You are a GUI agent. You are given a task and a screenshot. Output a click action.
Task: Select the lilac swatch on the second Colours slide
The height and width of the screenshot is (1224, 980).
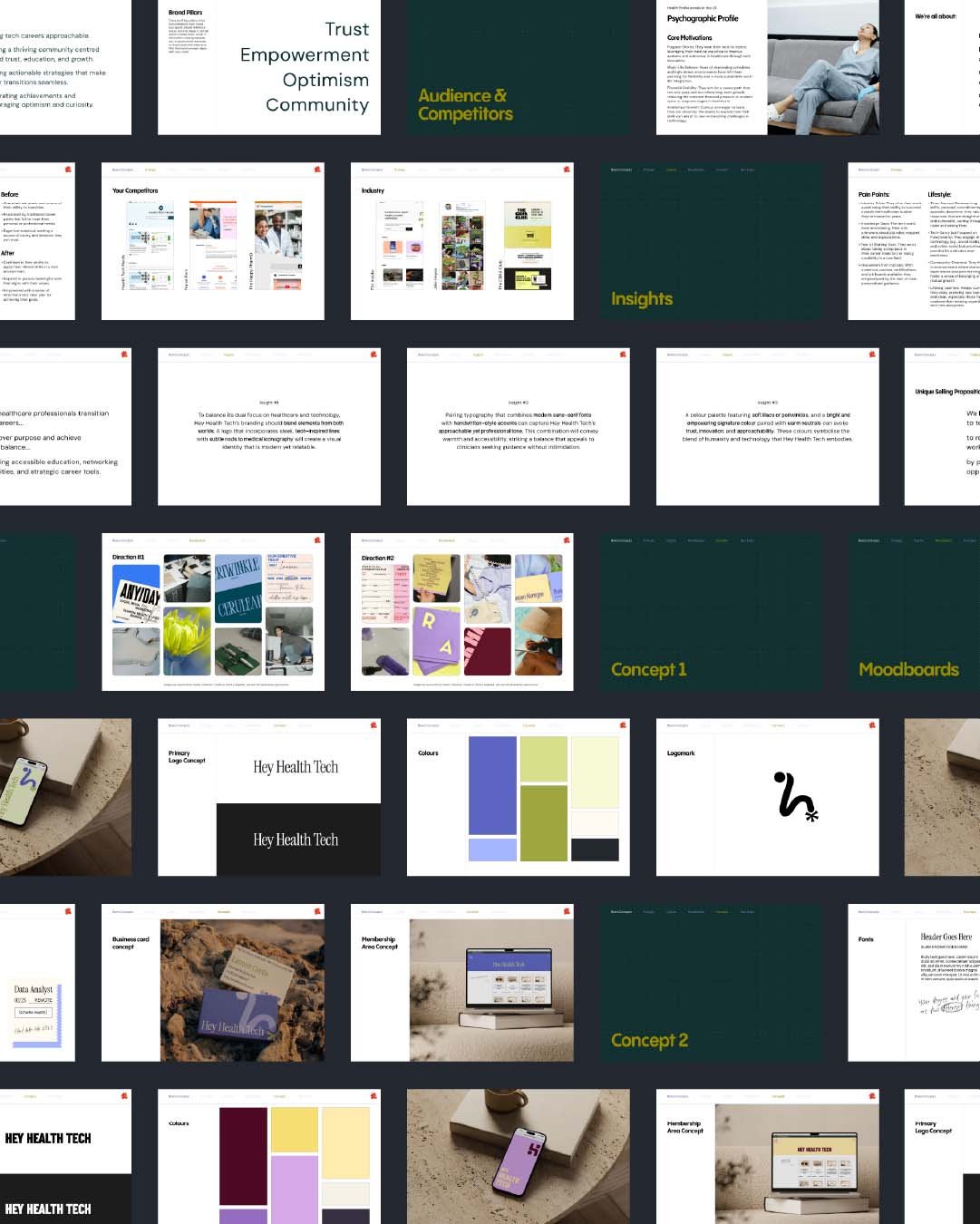tap(294, 1190)
